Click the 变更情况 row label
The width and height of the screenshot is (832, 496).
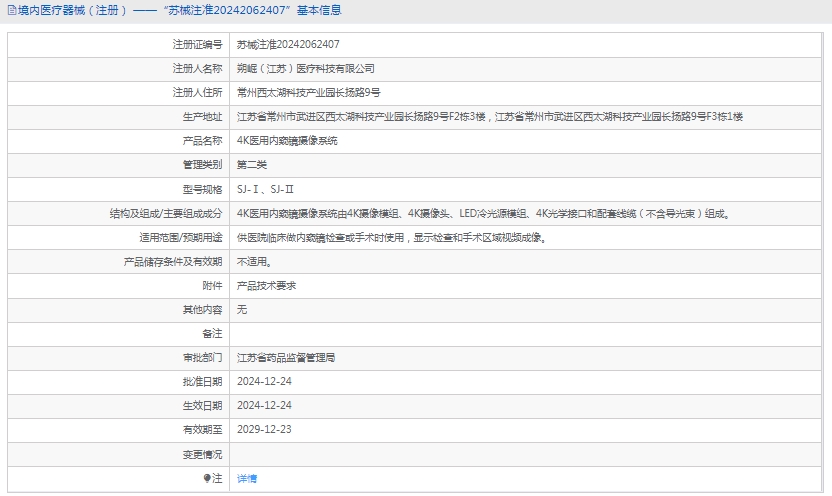[x=202, y=454]
